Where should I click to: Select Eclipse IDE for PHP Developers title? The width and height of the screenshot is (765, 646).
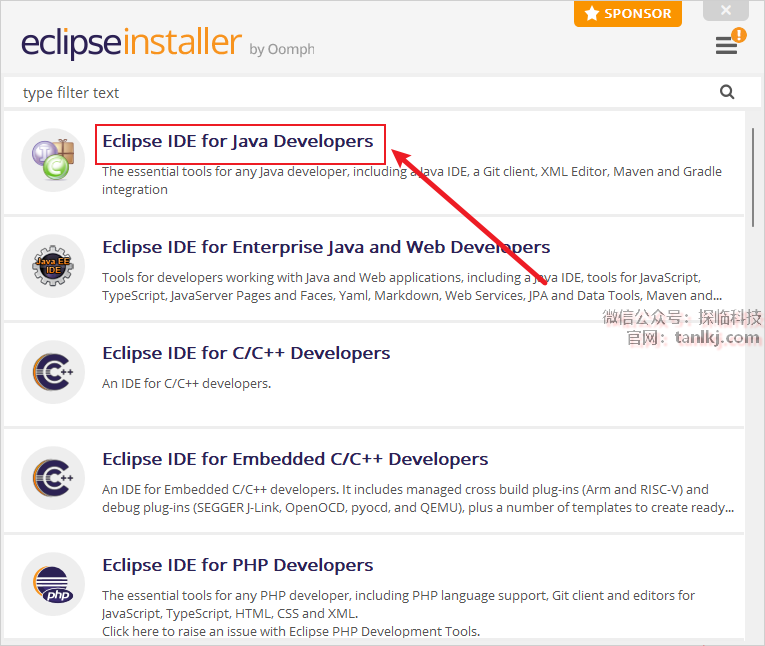tap(238, 565)
